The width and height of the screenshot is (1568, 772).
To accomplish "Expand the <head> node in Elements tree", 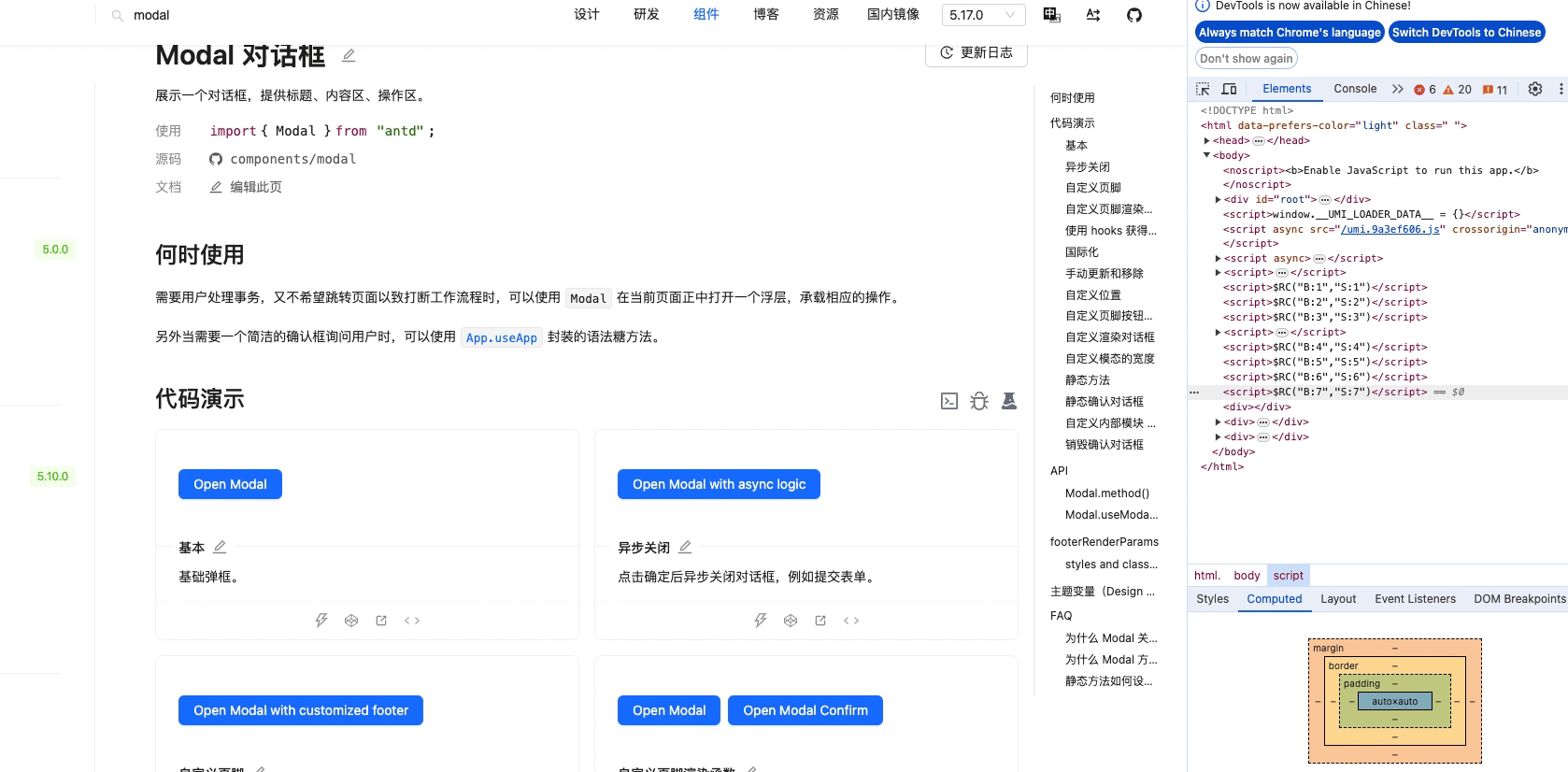I will click(1207, 141).
